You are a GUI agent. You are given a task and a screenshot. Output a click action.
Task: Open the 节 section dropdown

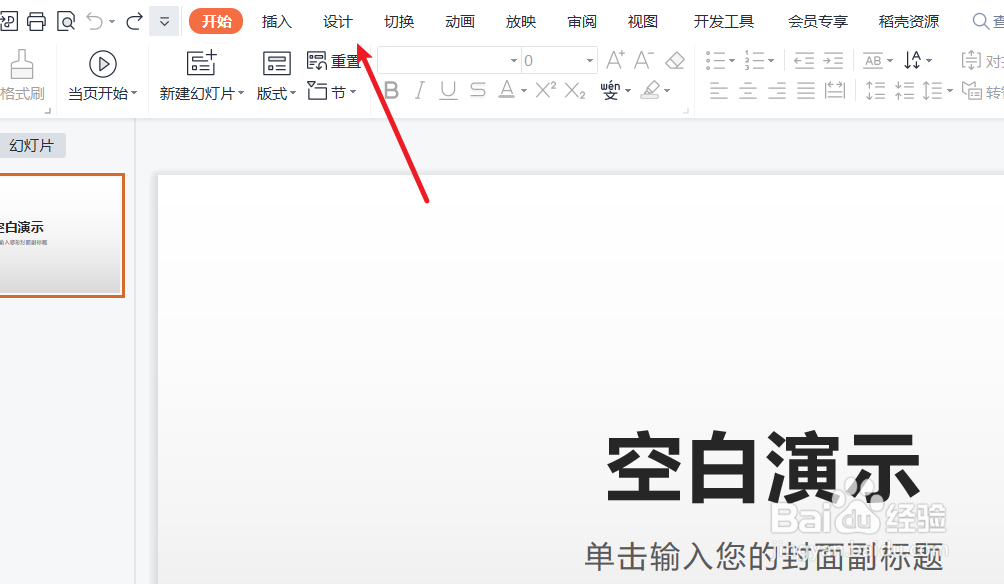[x=331, y=92]
